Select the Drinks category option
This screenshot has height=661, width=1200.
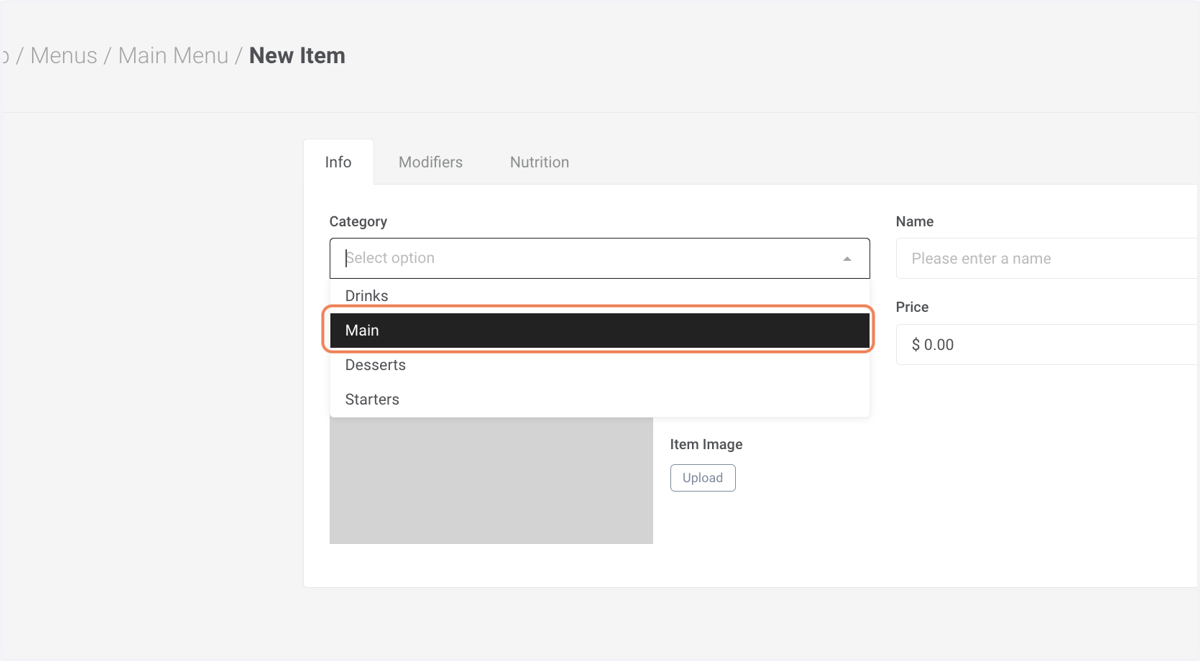(x=600, y=296)
